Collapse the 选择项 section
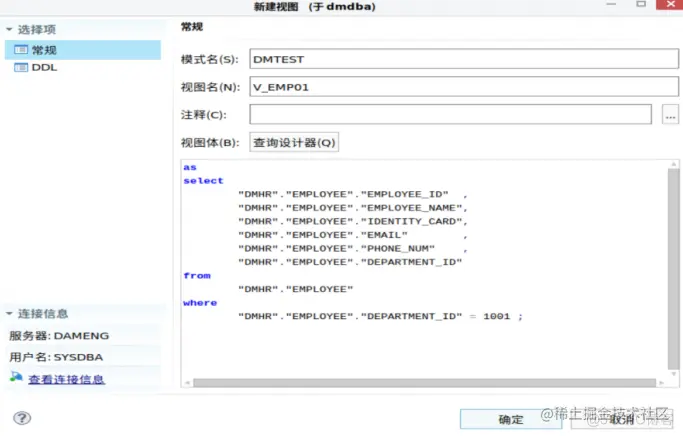 (9, 30)
